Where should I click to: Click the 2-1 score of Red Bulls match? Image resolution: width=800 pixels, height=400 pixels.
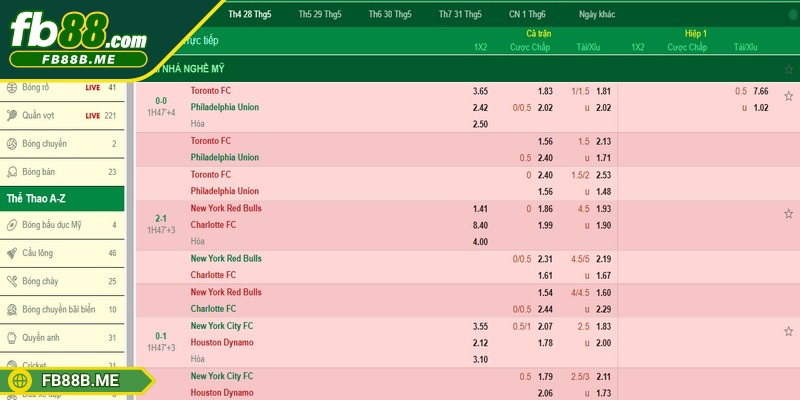(161, 219)
